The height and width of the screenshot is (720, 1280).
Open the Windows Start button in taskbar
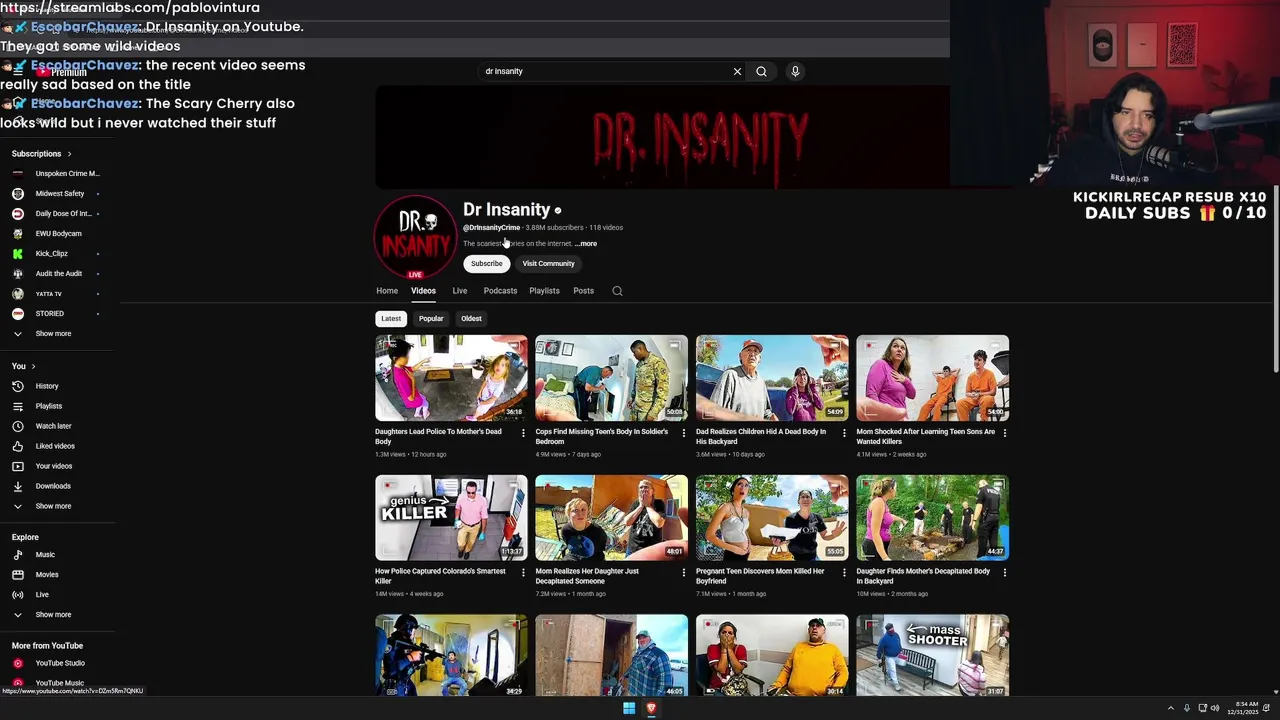click(629, 708)
